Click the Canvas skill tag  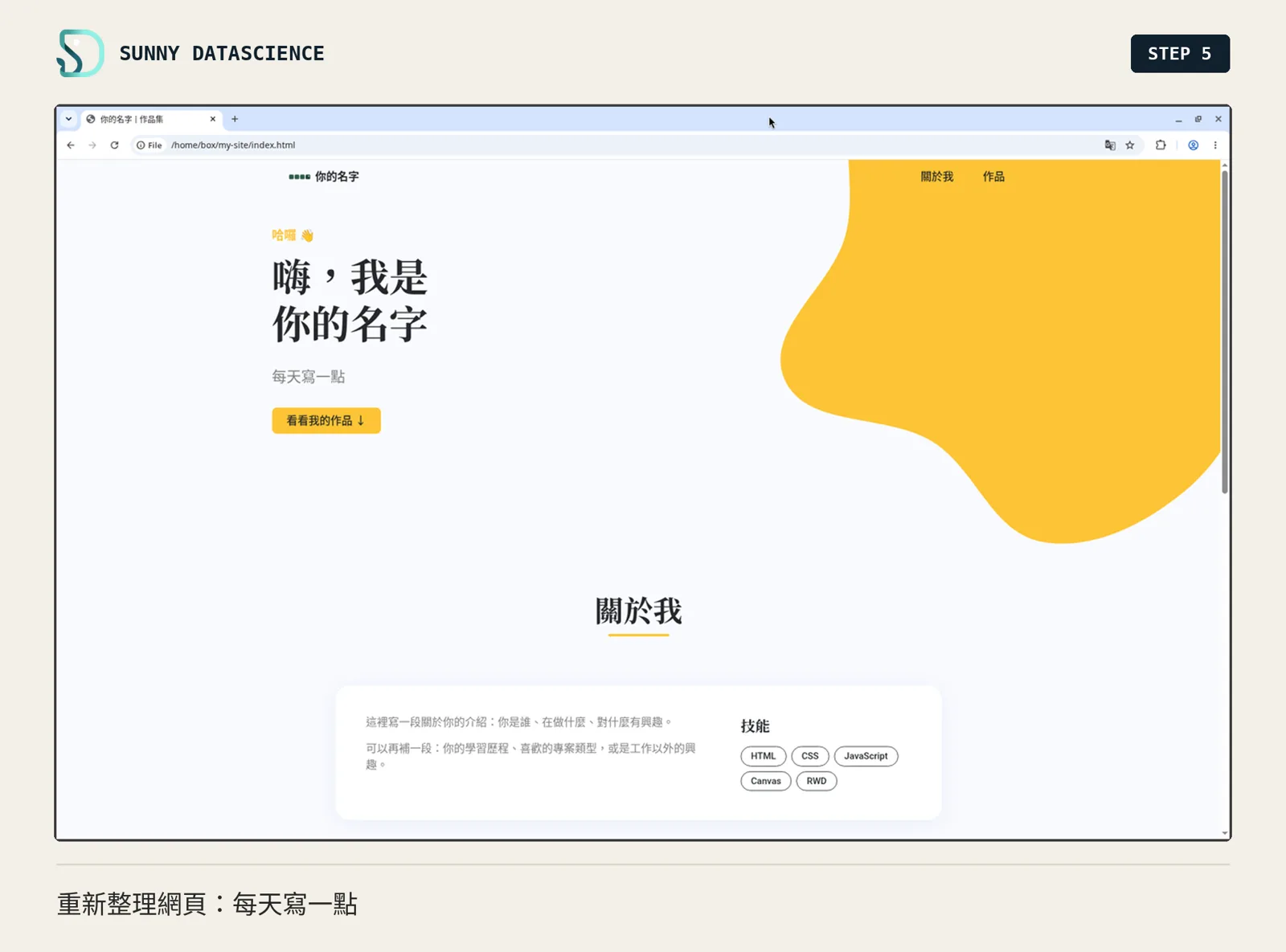point(766,781)
